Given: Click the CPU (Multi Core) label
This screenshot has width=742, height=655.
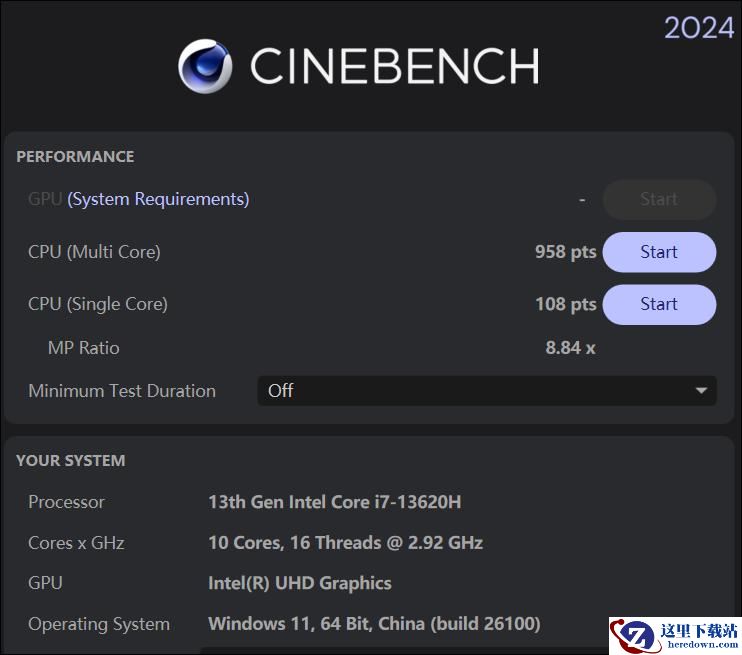Looking at the screenshot, I should point(94,252).
